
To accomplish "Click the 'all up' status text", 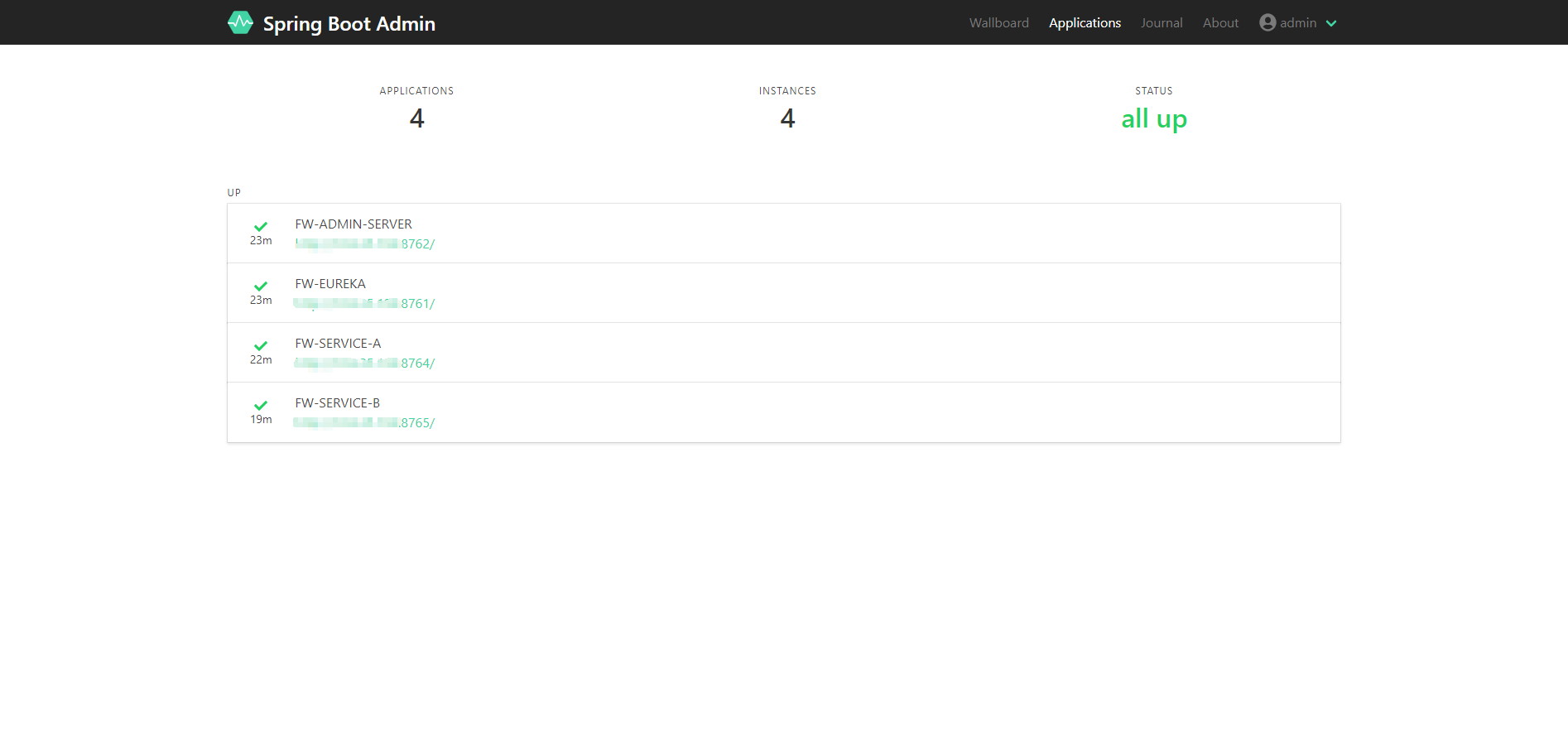I will tap(1154, 119).
